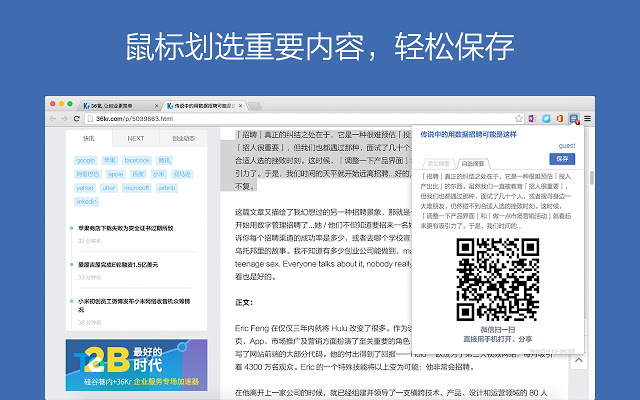The image size is (640, 400).
Task: Click the linkedin tag
Action: coord(87,202)
